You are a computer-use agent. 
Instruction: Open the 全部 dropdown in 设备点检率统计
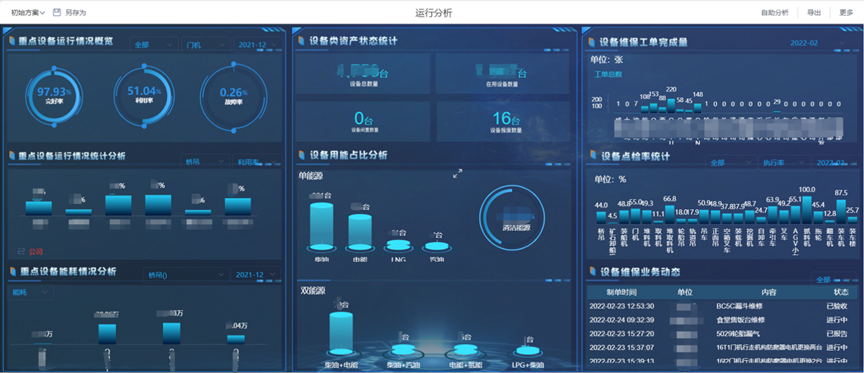click(x=730, y=163)
